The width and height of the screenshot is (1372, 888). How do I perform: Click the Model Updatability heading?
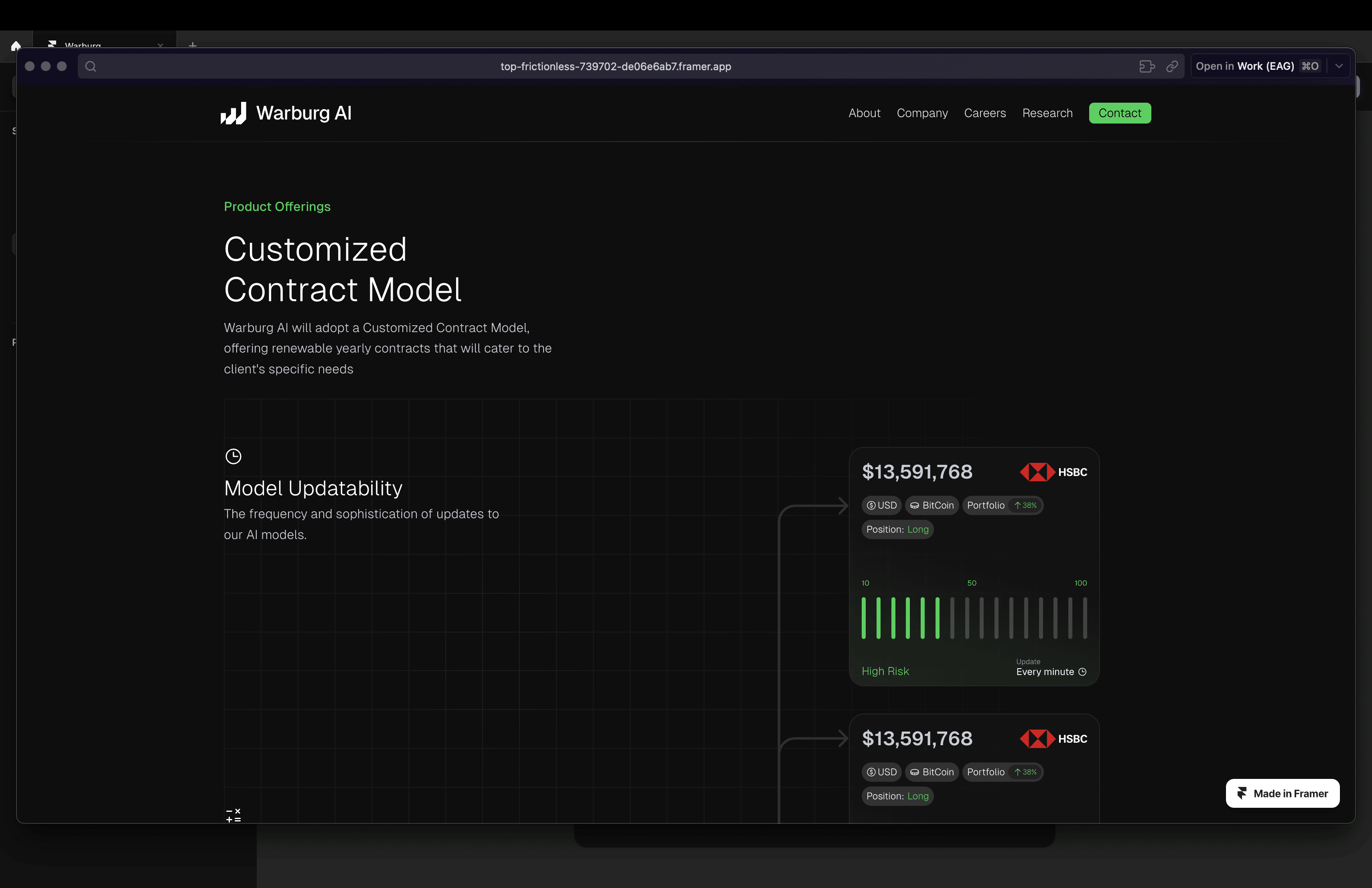313,488
